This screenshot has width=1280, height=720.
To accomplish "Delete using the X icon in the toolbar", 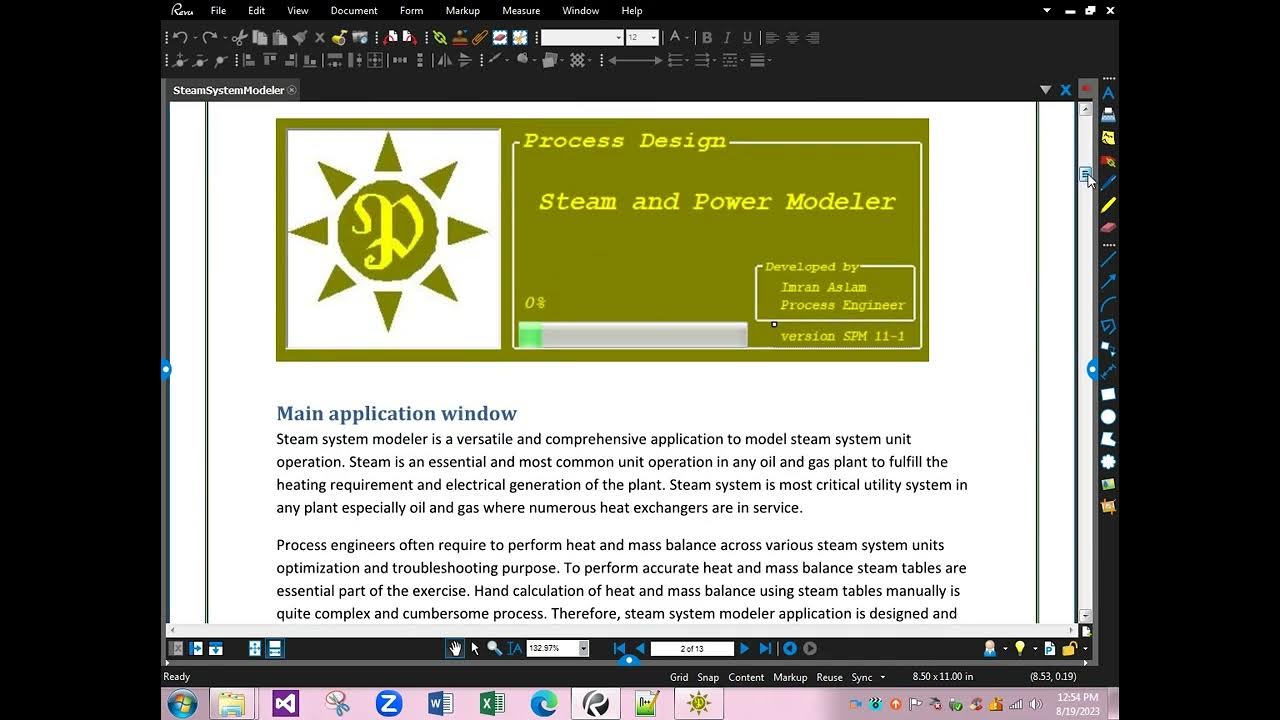I will [320, 38].
